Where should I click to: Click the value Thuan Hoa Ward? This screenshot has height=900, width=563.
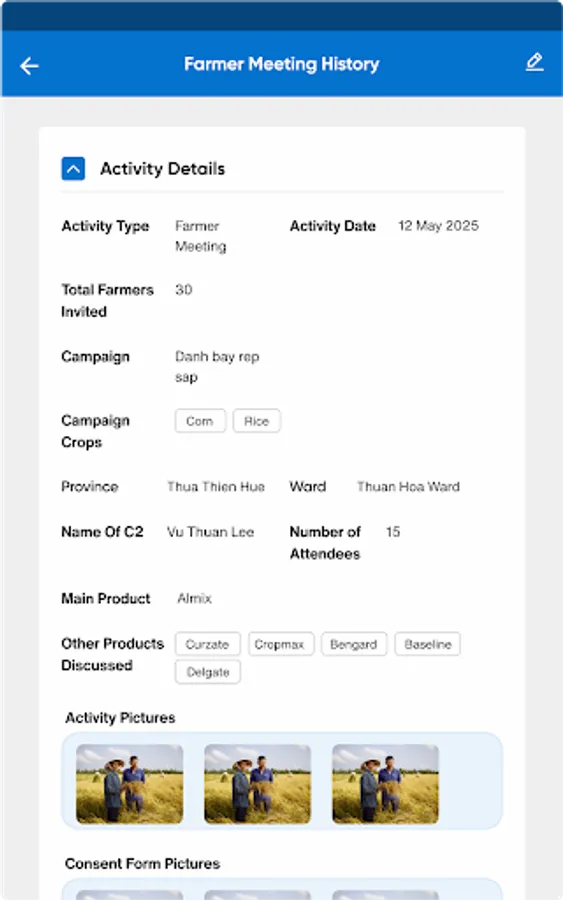click(x=408, y=487)
